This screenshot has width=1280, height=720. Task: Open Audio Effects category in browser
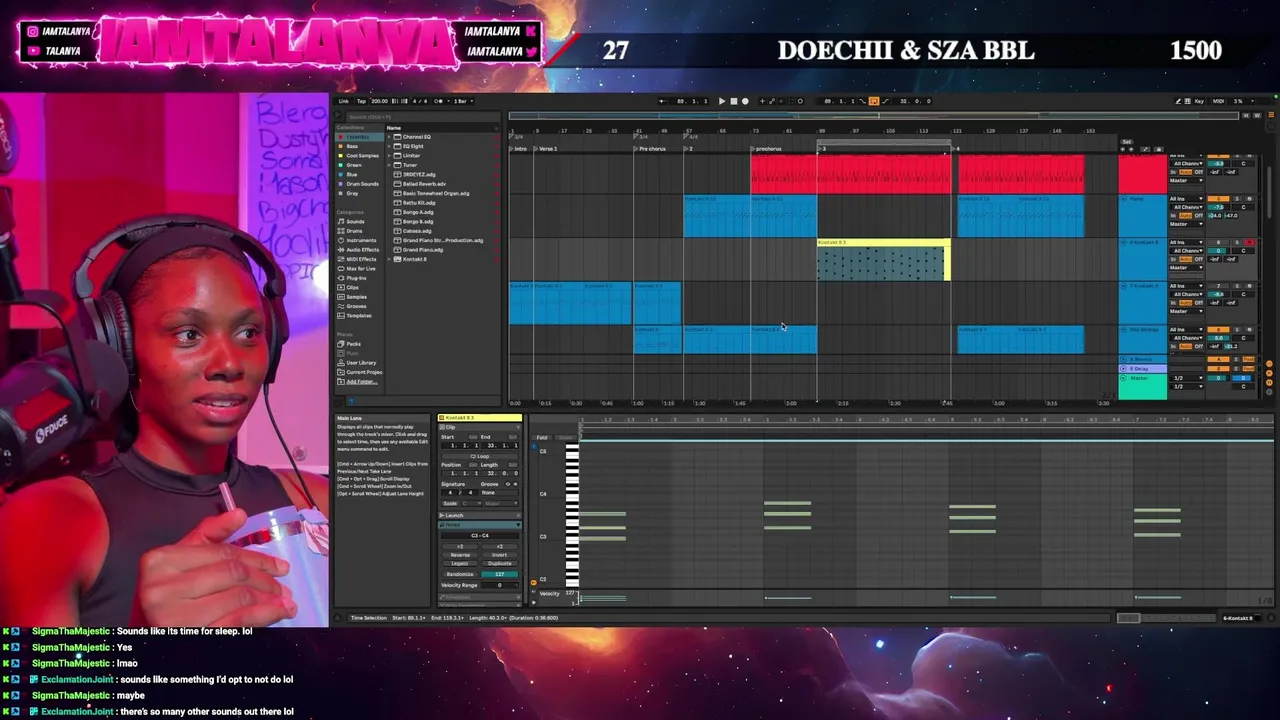[x=362, y=250]
